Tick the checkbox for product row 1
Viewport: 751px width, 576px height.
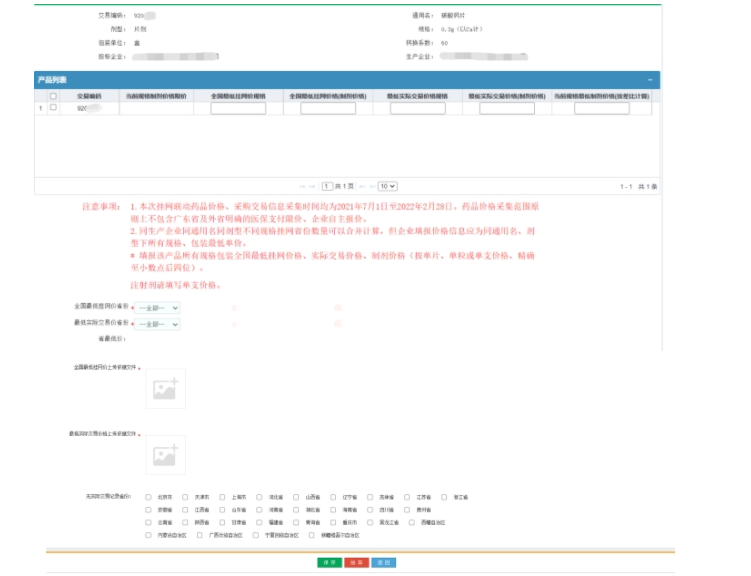(x=53, y=107)
